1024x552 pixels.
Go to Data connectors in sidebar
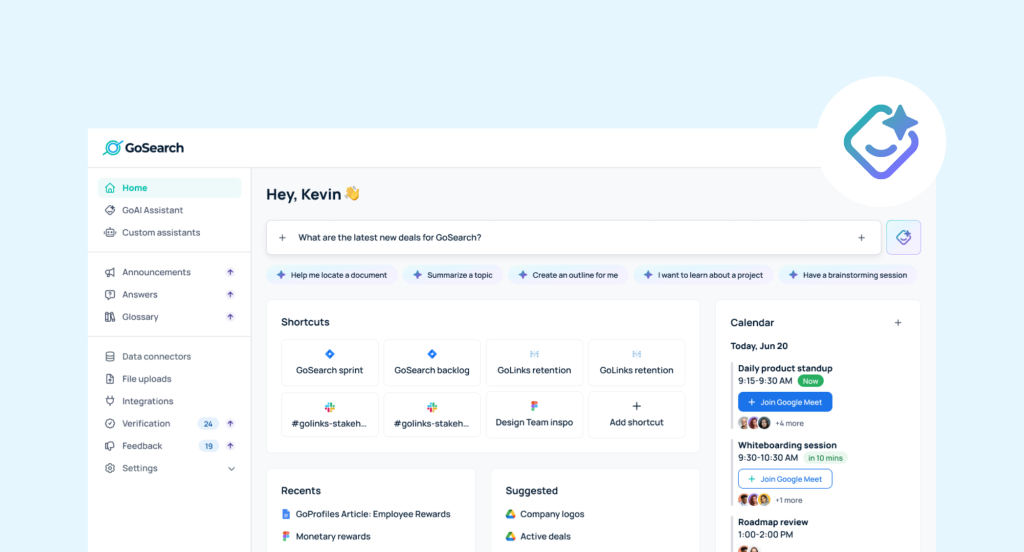coord(156,356)
